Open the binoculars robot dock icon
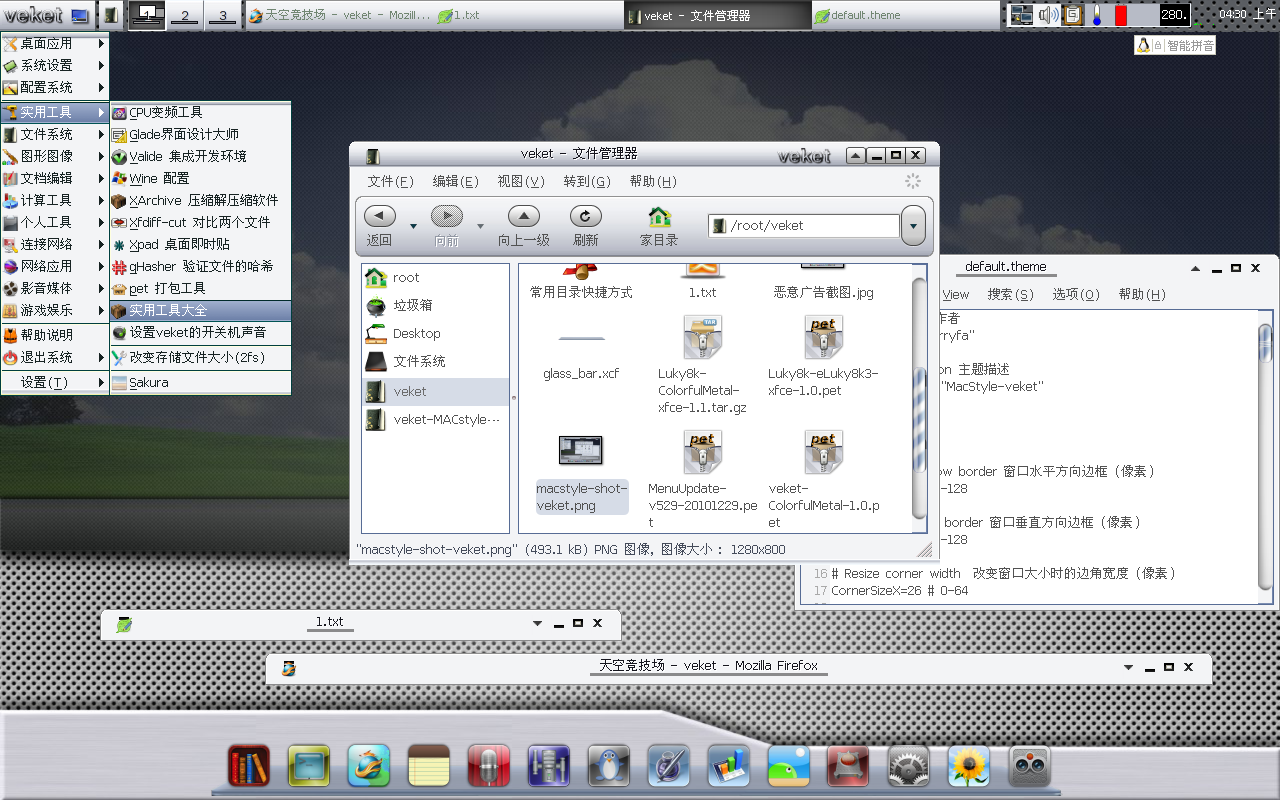 tap(1029, 768)
